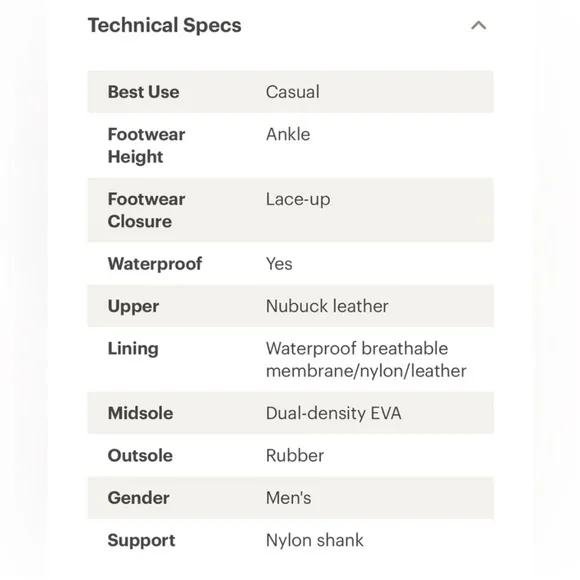Click the Men's gender value
Viewport: 580px width, 580px height.
tap(289, 498)
